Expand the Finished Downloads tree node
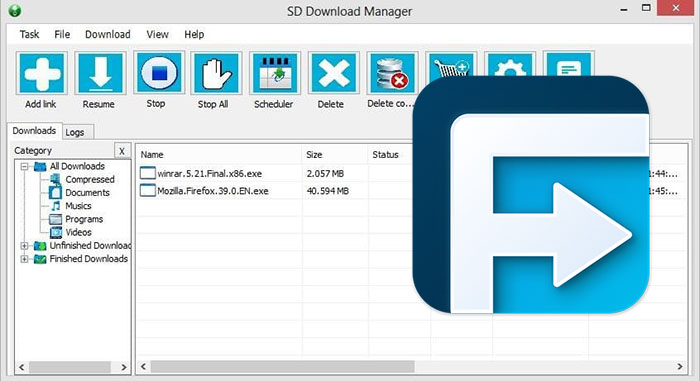Image resolution: width=700 pixels, height=381 pixels. [25, 259]
